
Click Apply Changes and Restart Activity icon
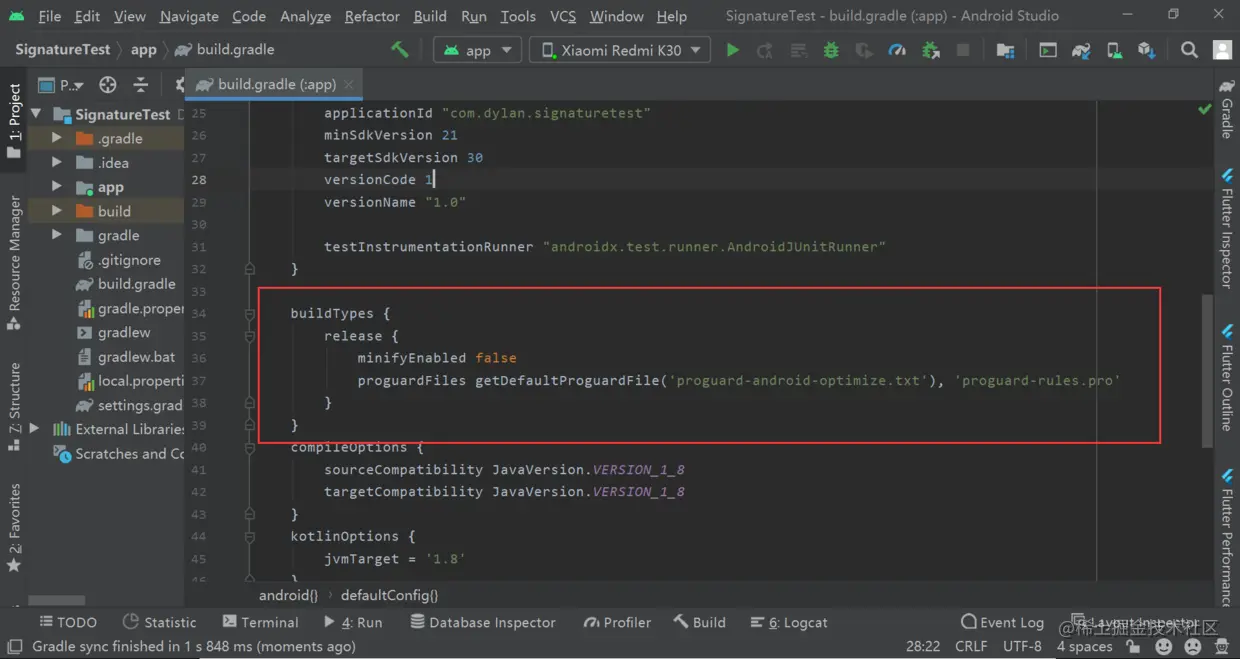tap(766, 50)
